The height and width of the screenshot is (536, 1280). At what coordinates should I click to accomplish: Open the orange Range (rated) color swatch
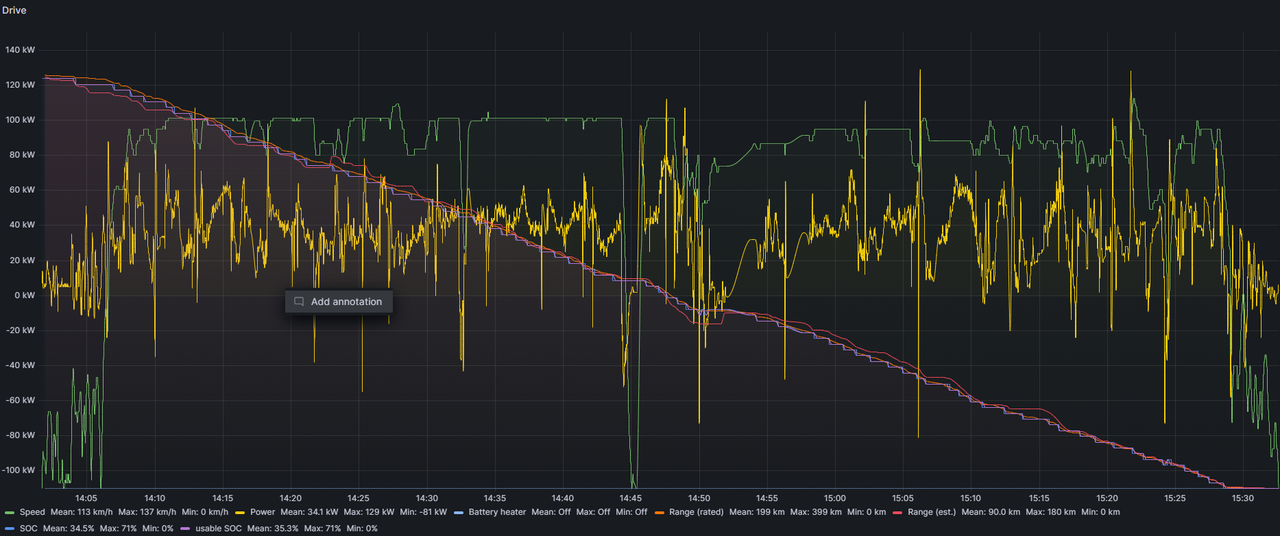(659, 512)
